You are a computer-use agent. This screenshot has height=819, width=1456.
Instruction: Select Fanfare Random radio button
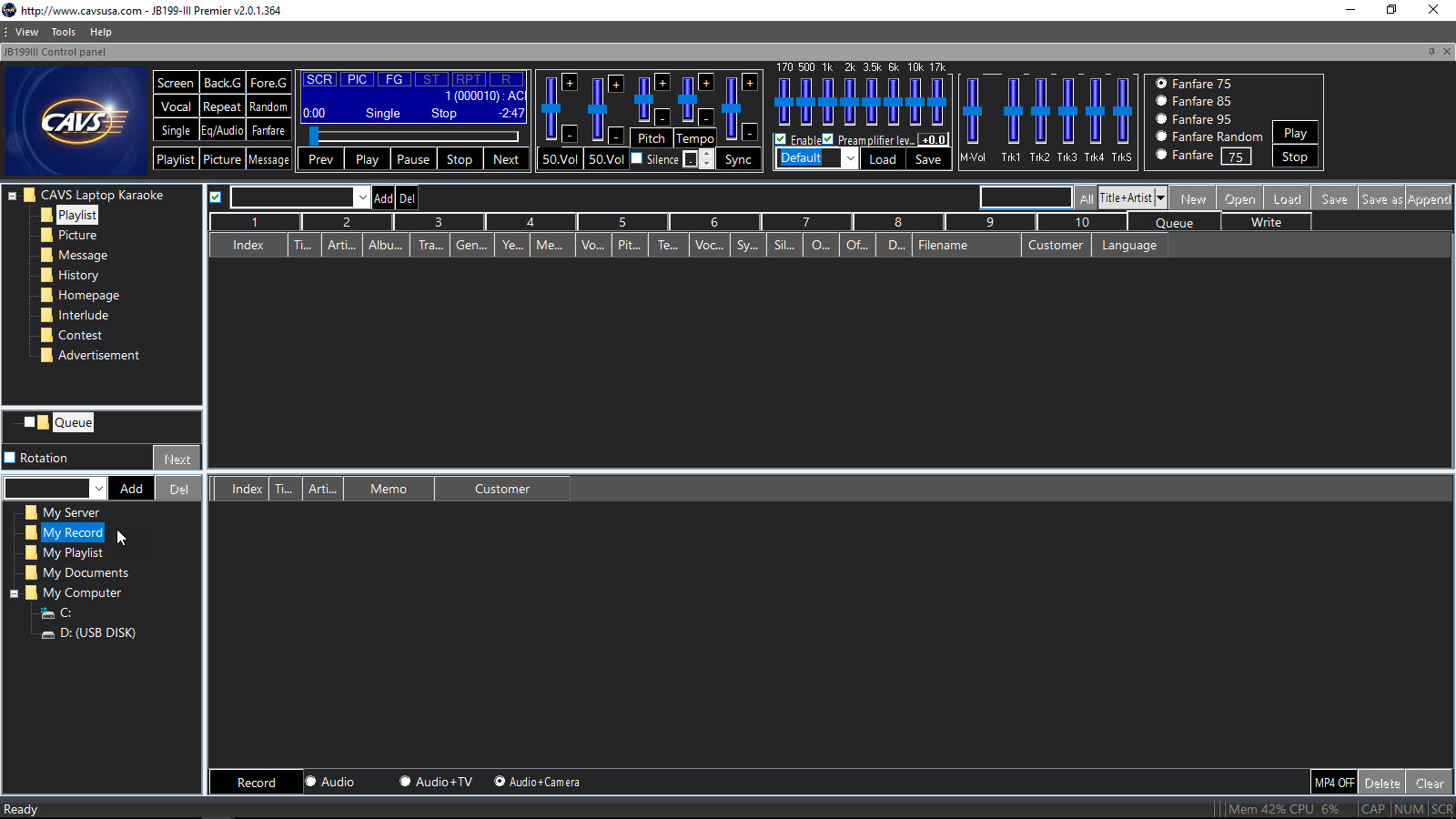[x=1161, y=136]
